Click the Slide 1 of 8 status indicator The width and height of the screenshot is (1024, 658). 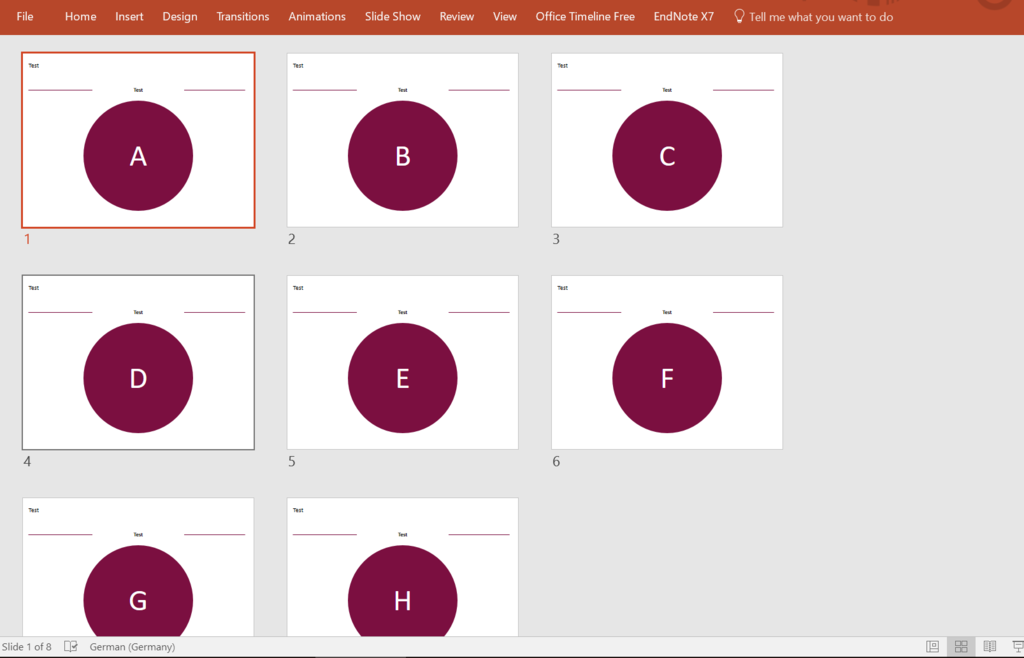pyautogui.click(x=27, y=647)
